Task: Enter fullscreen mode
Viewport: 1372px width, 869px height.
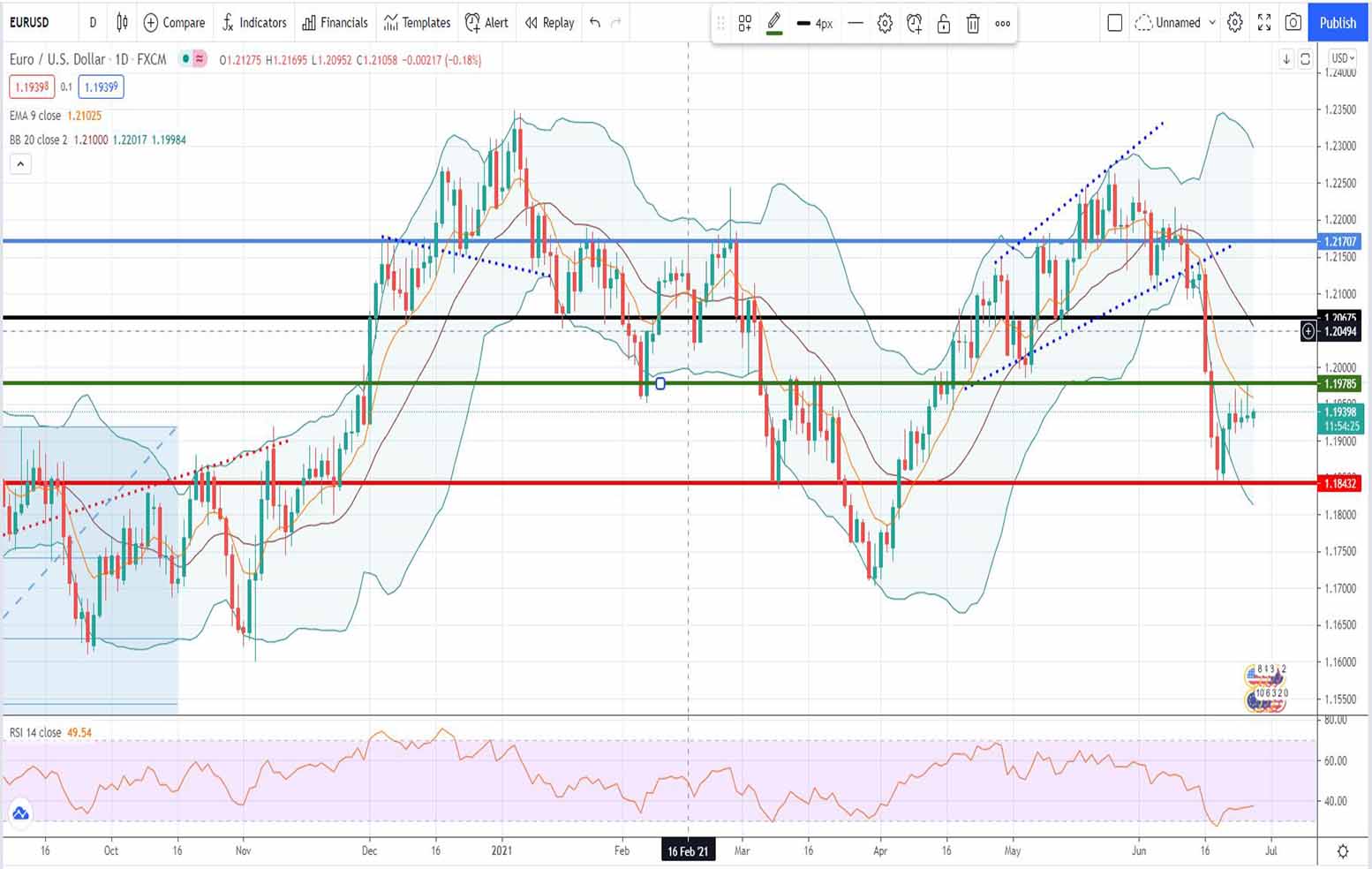Action: point(1264,22)
